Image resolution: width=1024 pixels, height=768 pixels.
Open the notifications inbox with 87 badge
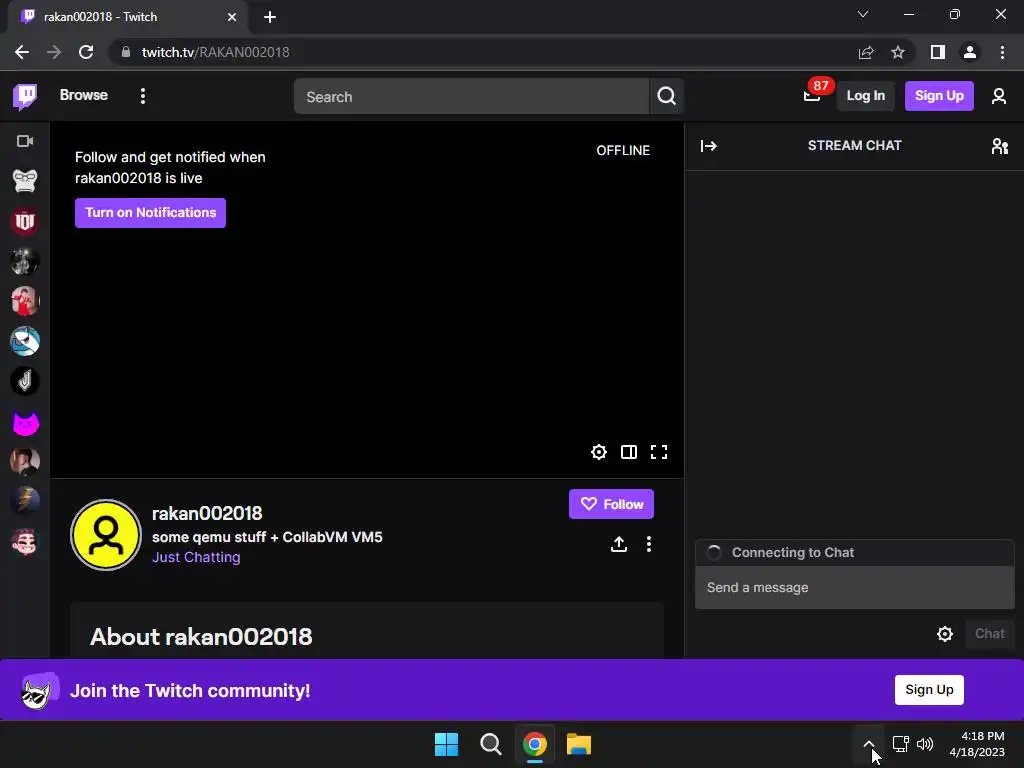point(812,96)
